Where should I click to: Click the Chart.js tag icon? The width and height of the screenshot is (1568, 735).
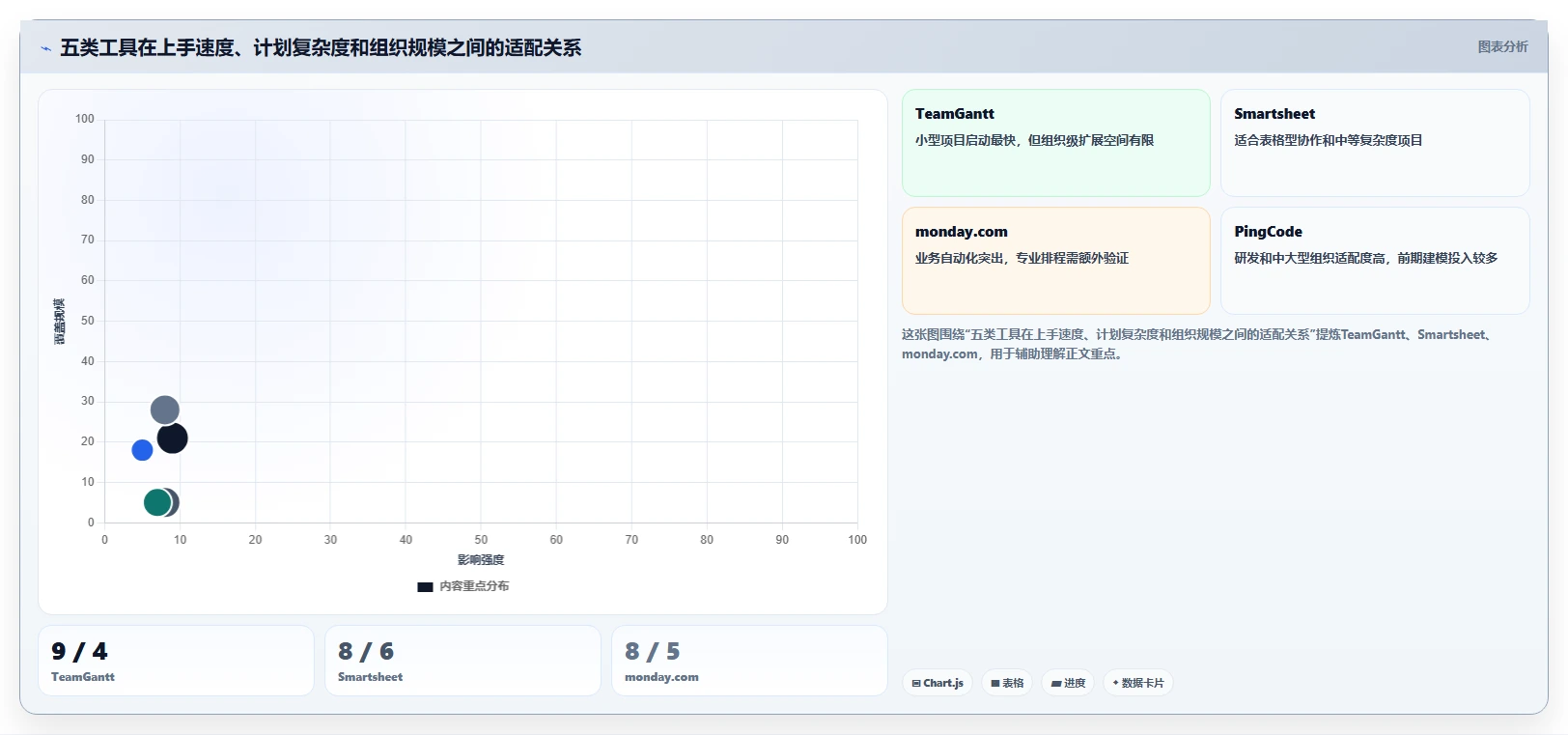(x=916, y=683)
